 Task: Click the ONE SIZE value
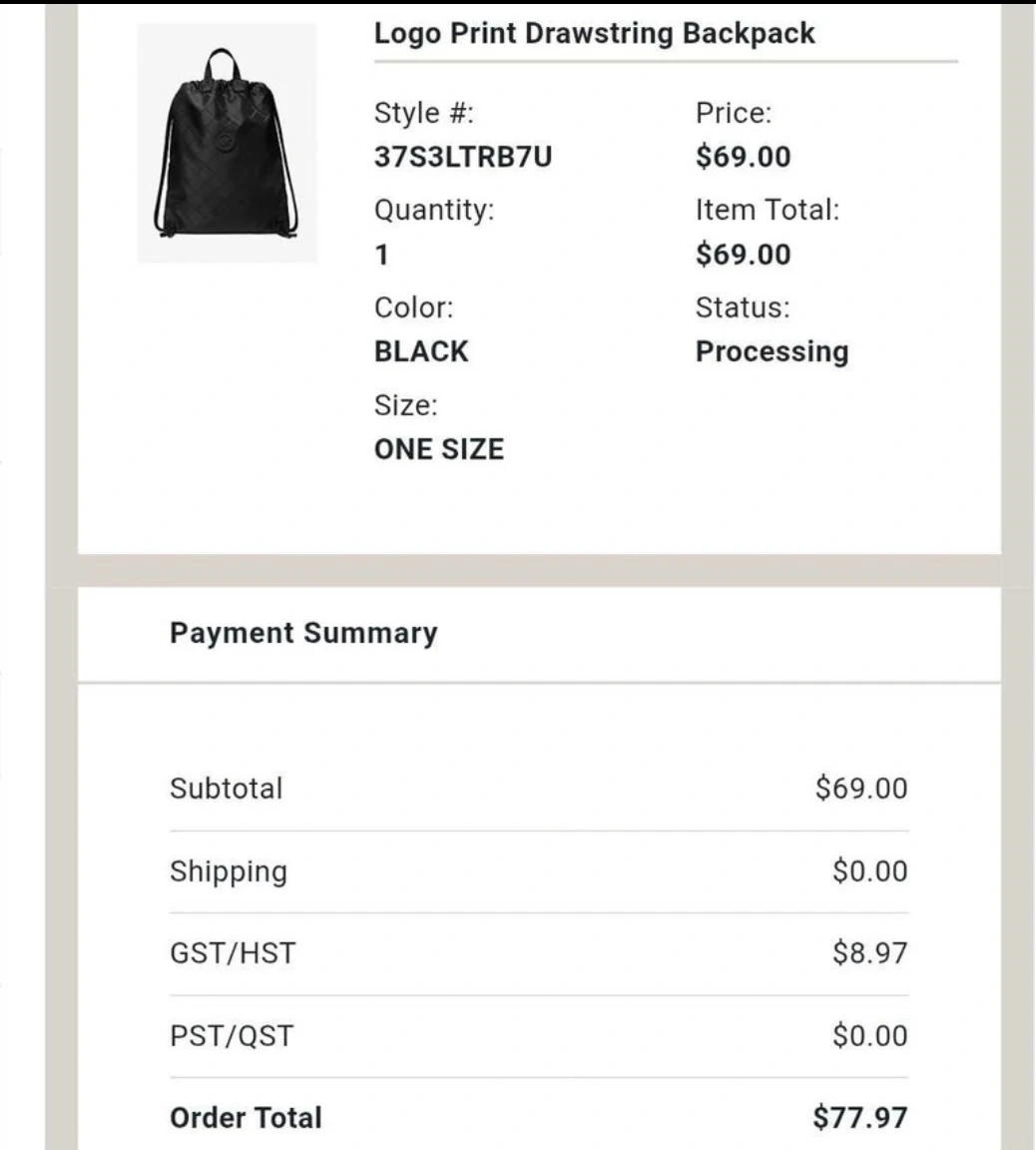[438, 449]
